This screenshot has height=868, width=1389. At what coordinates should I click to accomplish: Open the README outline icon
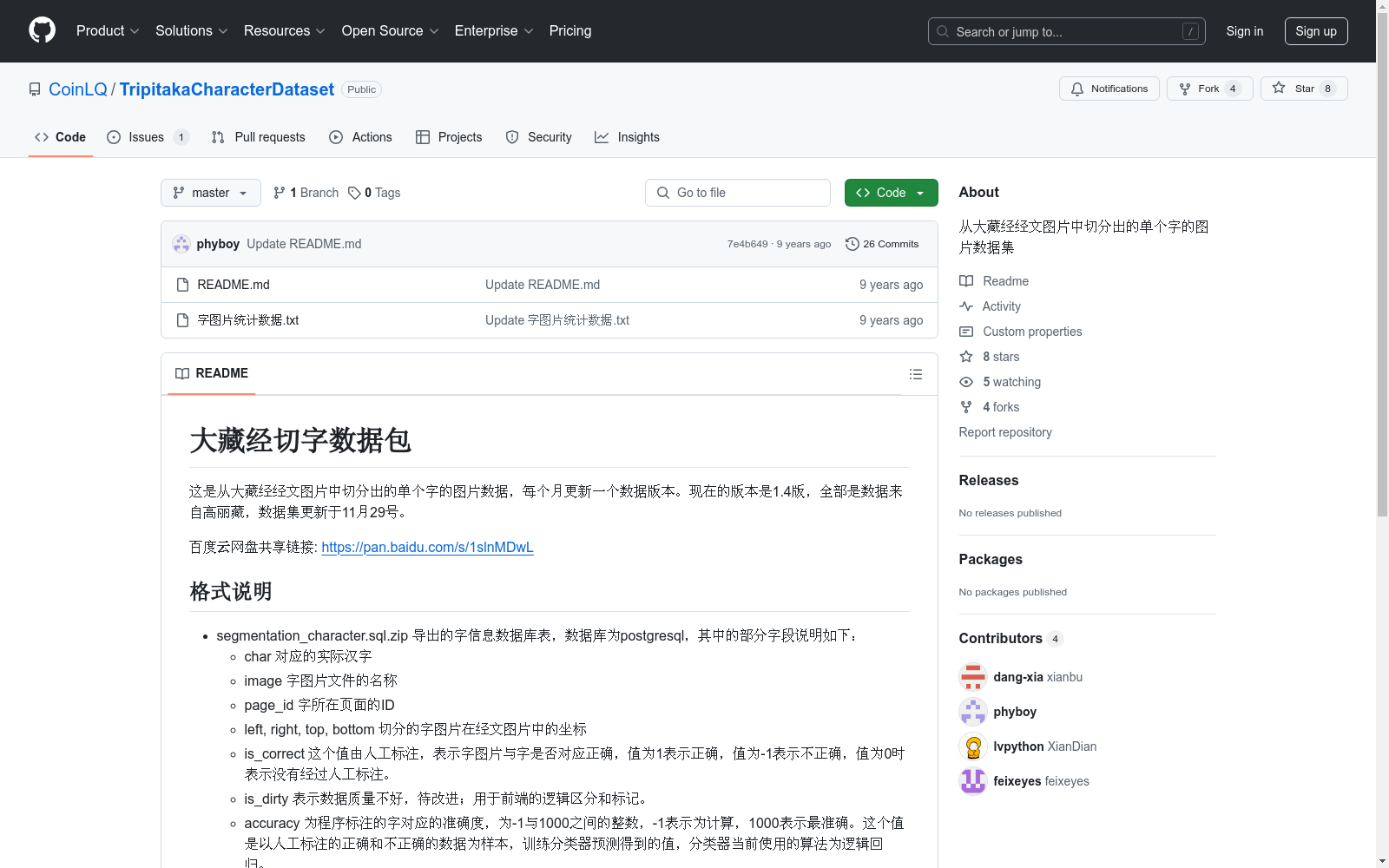pos(916,374)
